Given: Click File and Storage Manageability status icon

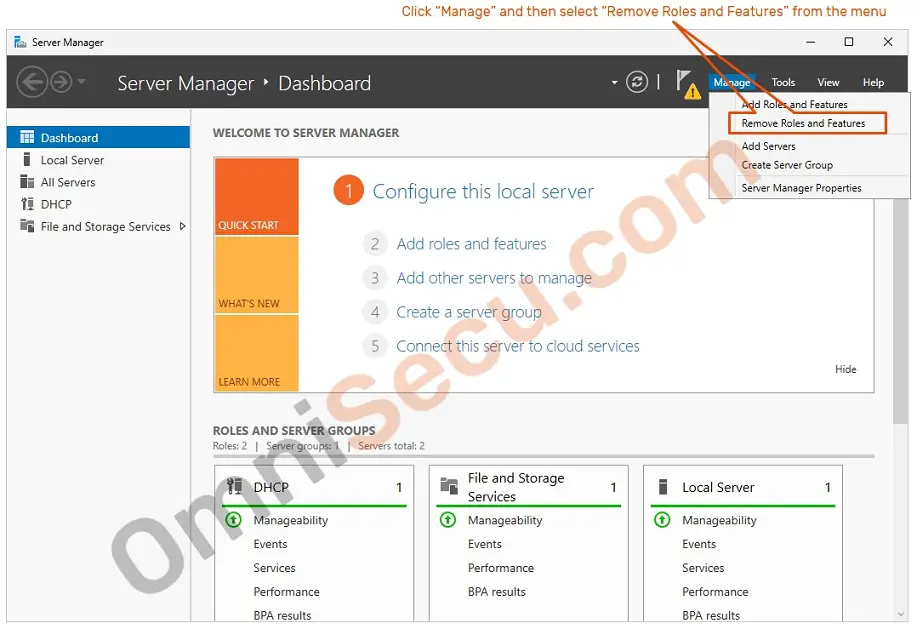Looking at the screenshot, I should click(448, 520).
